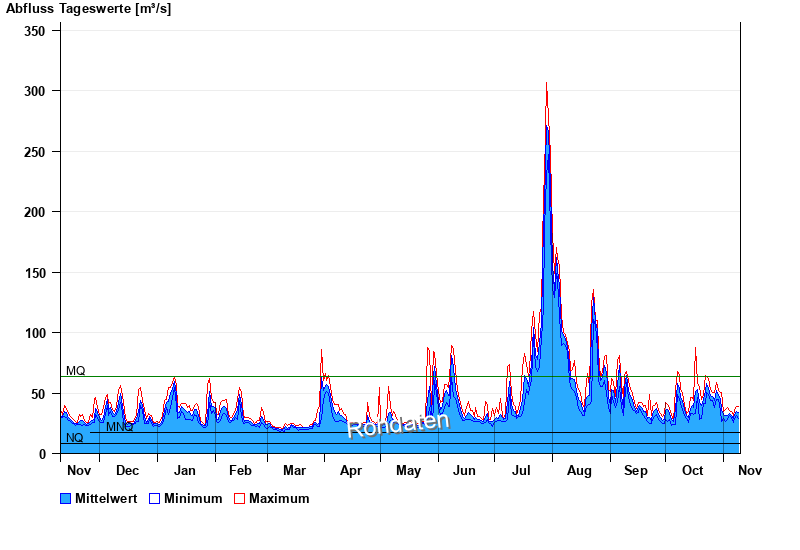This screenshot has width=800, height=550.
Task: Click the red-outlined Maximum legend swatch
Action: (239, 498)
